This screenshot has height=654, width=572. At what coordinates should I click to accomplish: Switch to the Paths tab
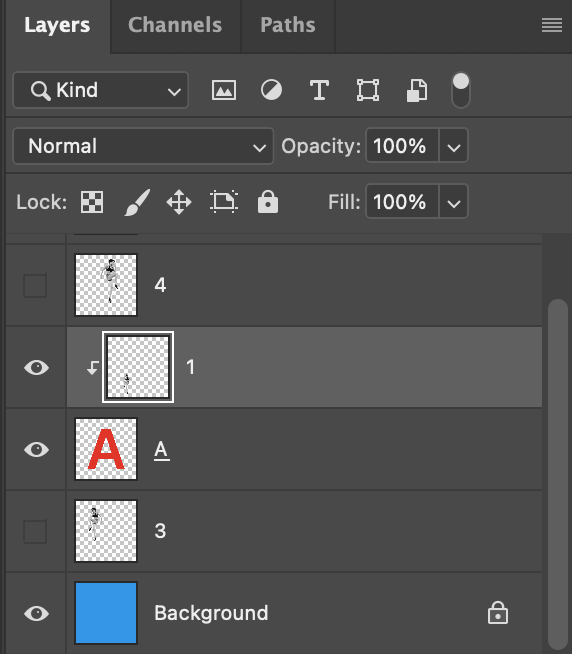coord(288,25)
